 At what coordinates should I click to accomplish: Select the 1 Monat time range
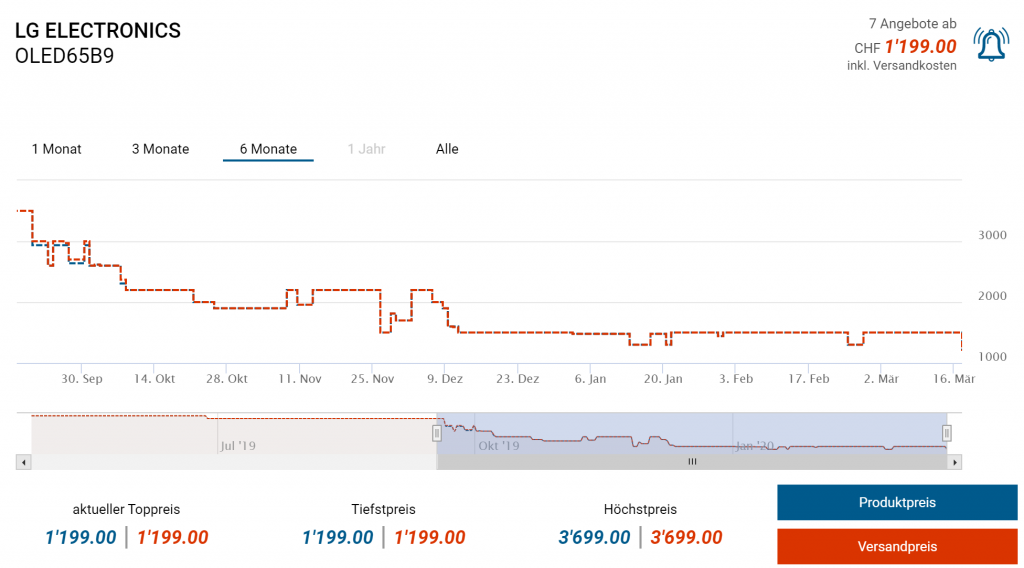57,149
